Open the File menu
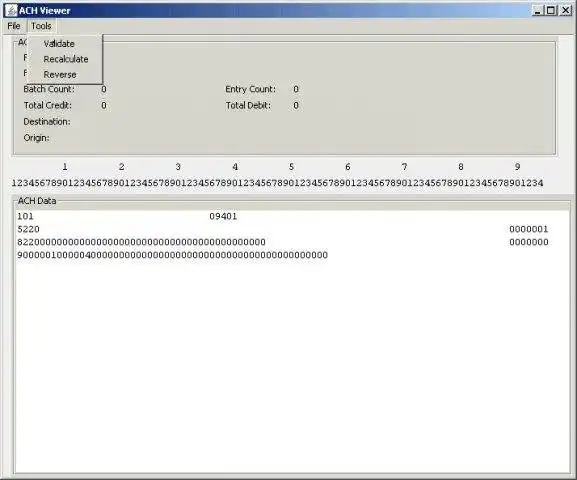 pos(14,26)
